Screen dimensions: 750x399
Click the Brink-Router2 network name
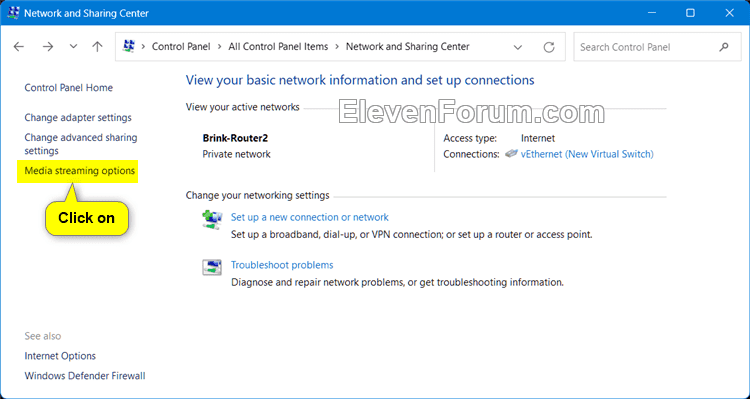point(235,138)
